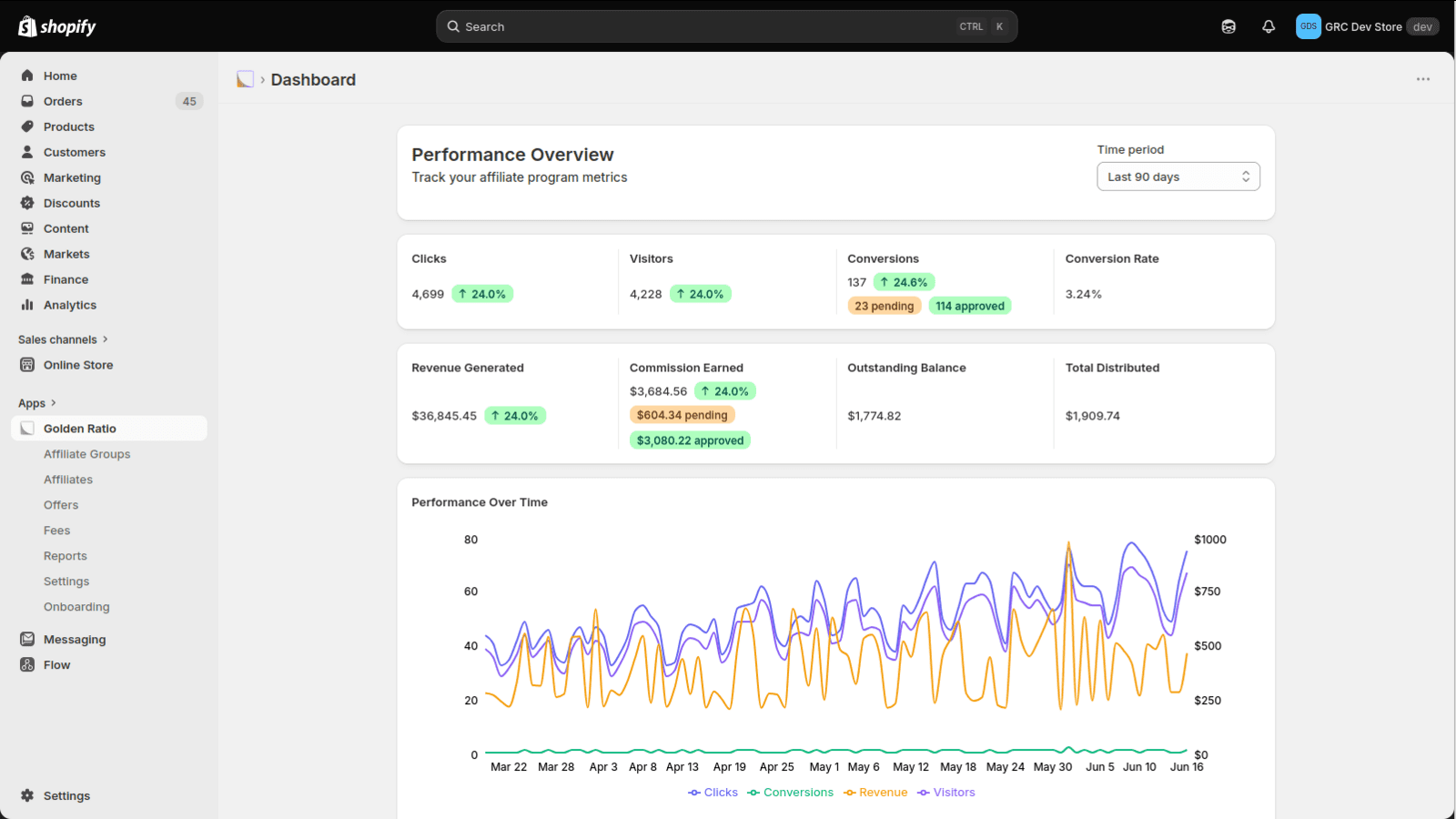Expand the Sales channels section
The width and height of the screenshot is (1456, 819).
click(63, 339)
